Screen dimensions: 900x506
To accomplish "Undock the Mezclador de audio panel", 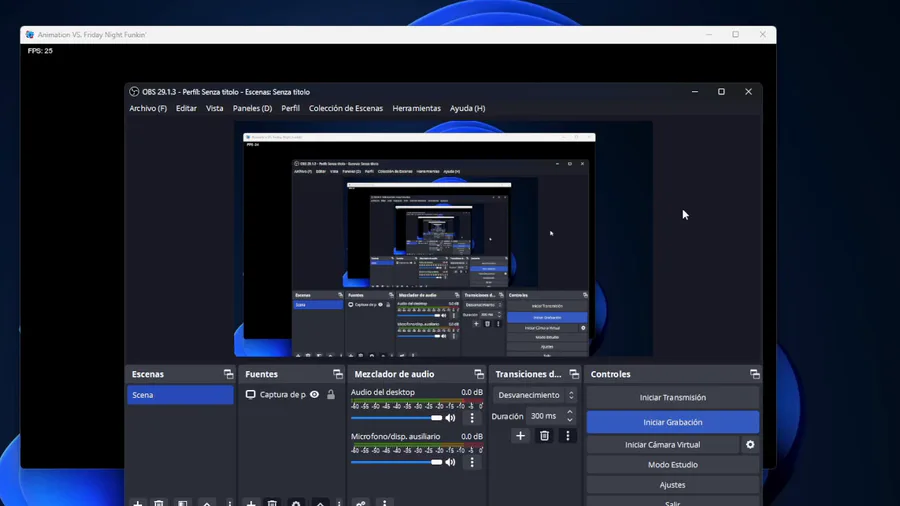I will (479, 374).
